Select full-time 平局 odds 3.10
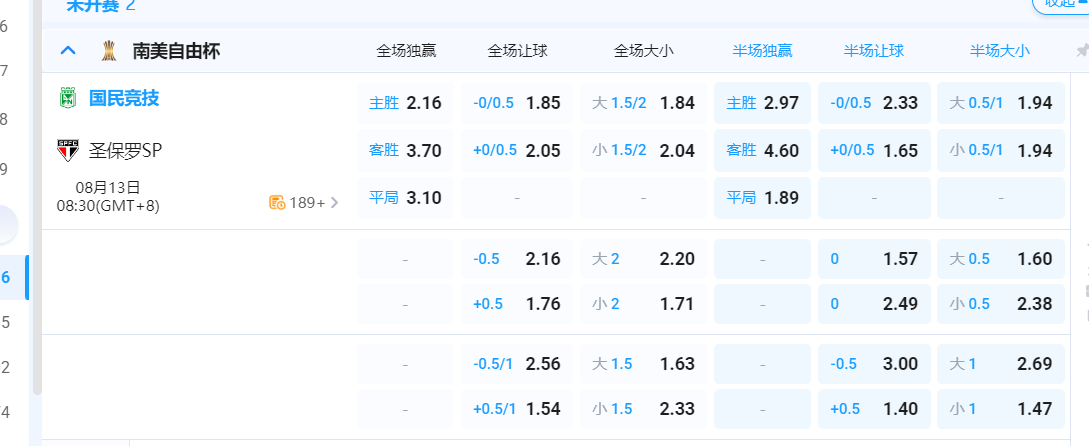This screenshot has width=1089, height=446. point(405,198)
